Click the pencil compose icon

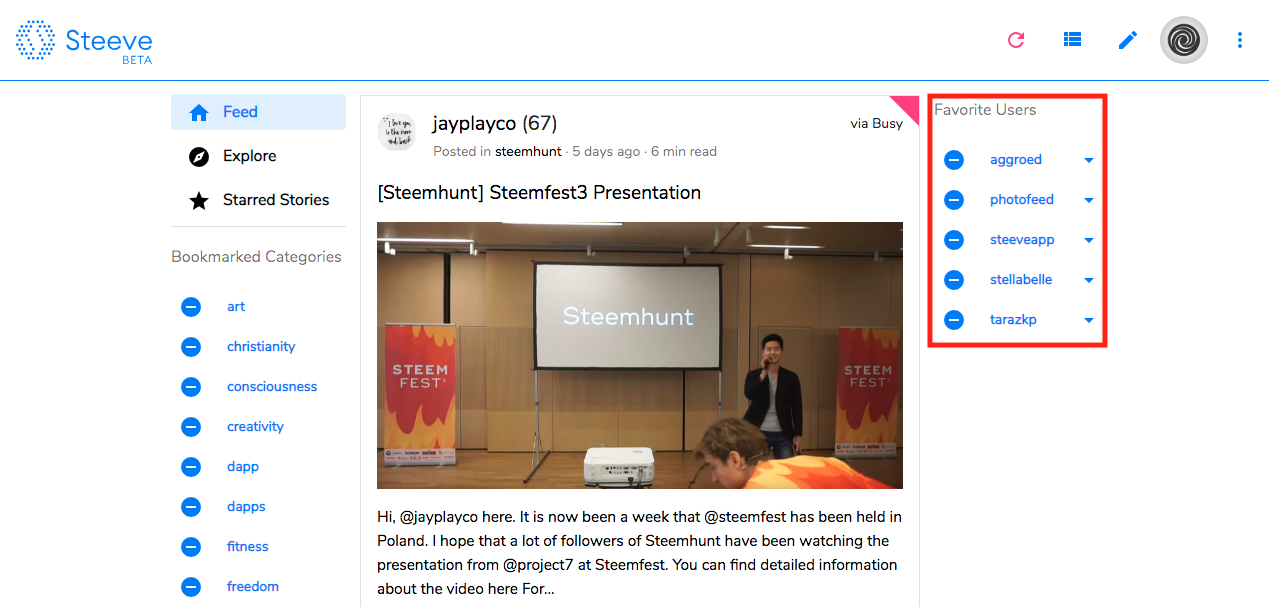tap(1128, 40)
